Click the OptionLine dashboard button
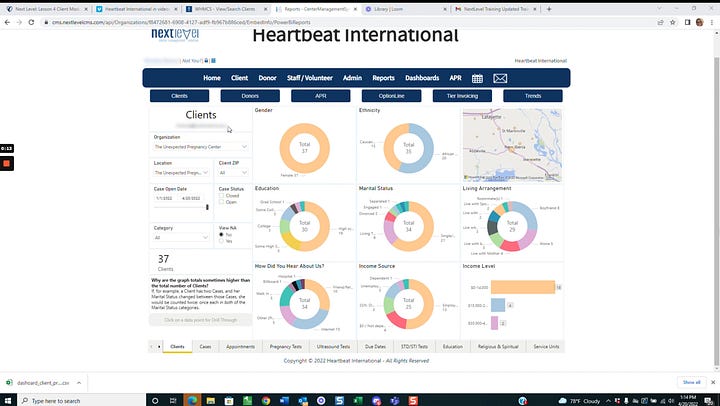Image resolution: width=720 pixels, height=406 pixels. click(x=392, y=96)
